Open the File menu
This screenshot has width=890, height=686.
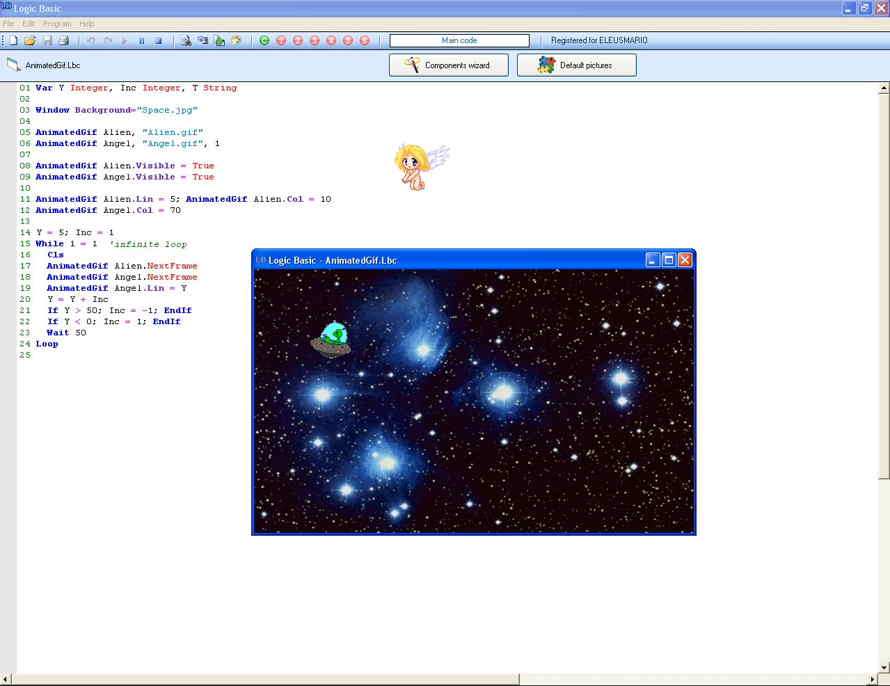click(x=8, y=24)
